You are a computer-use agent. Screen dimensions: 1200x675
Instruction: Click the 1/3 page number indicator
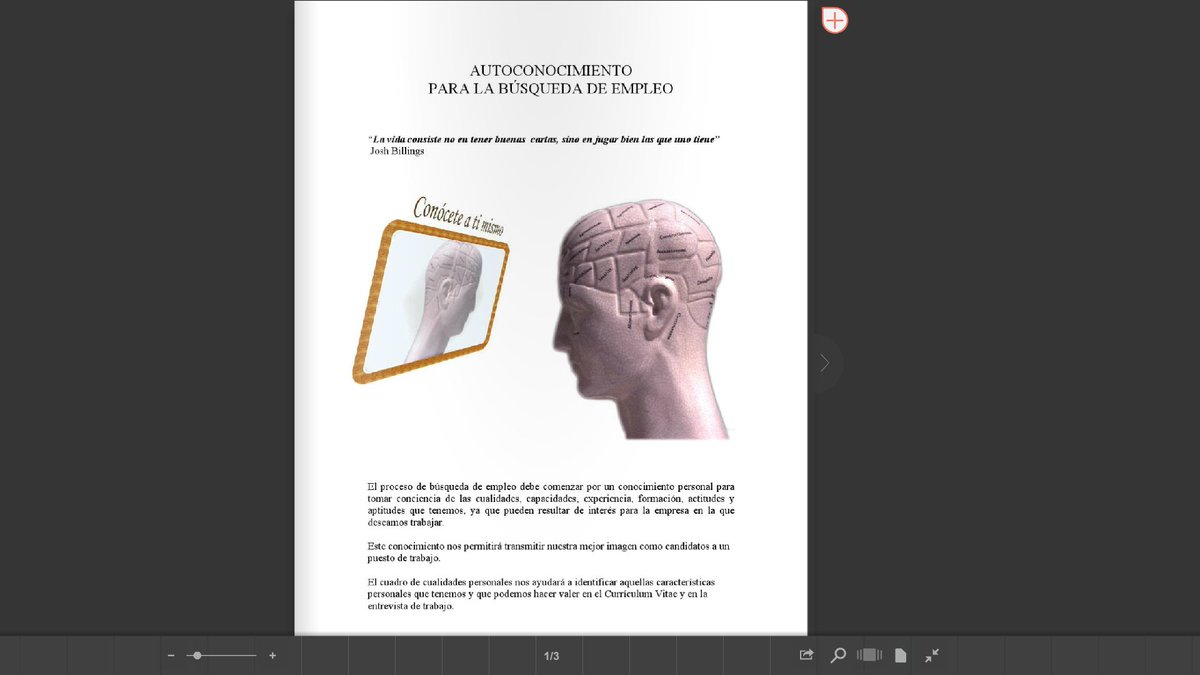coord(551,656)
